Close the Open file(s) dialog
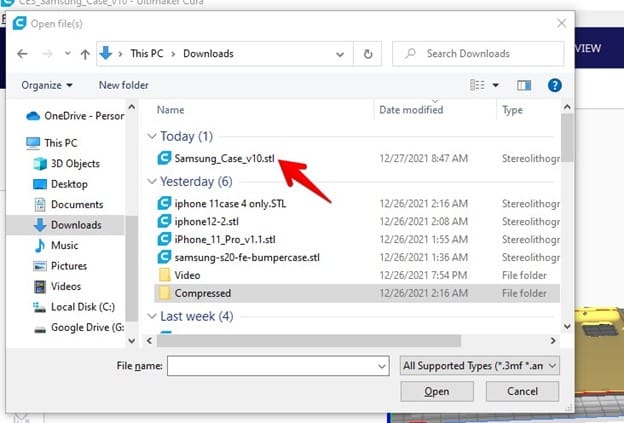The height and width of the screenshot is (423, 624). [x=562, y=23]
